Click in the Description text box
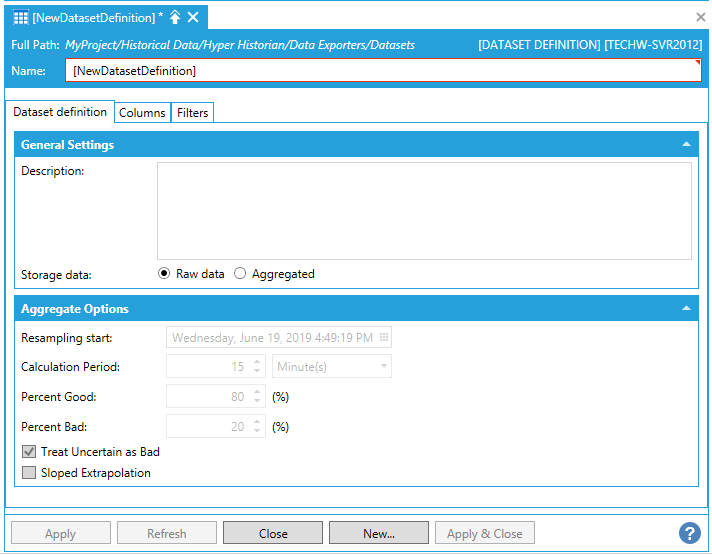The image size is (712, 557). pos(424,211)
